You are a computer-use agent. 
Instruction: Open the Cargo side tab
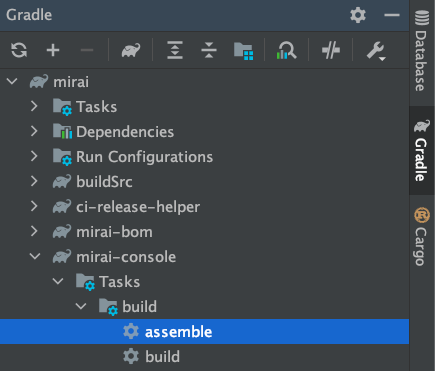coord(422,237)
